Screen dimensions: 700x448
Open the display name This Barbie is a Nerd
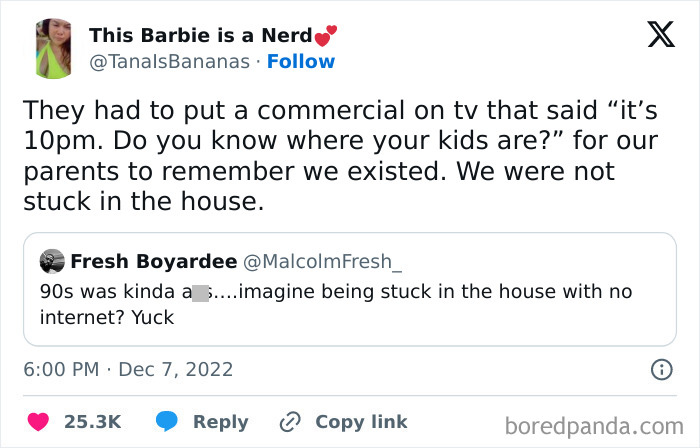200,35
